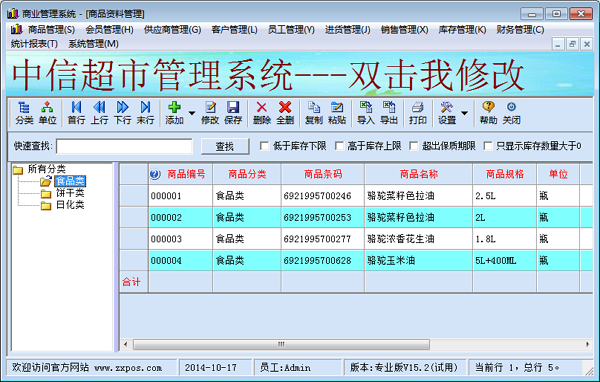Open 系统管理(M) menu
Screen dimensions: 600x382
(93, 44)
